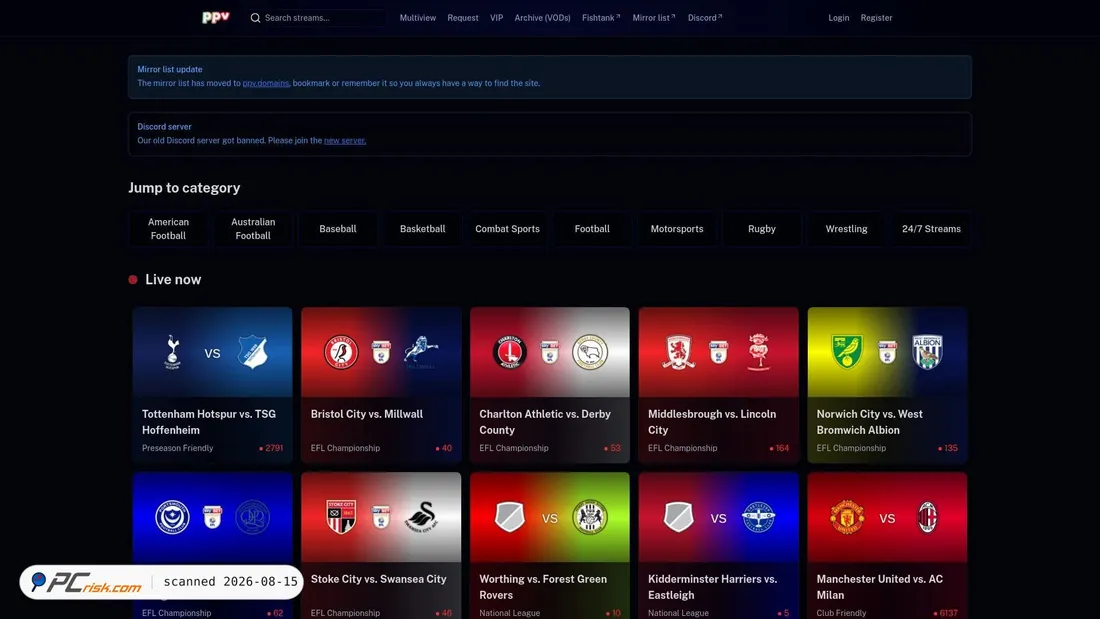Click the Charlton Athletic crest icon
Image resolution: width=1100 pixels, height=619 pixels.
[x=510, y=352]
